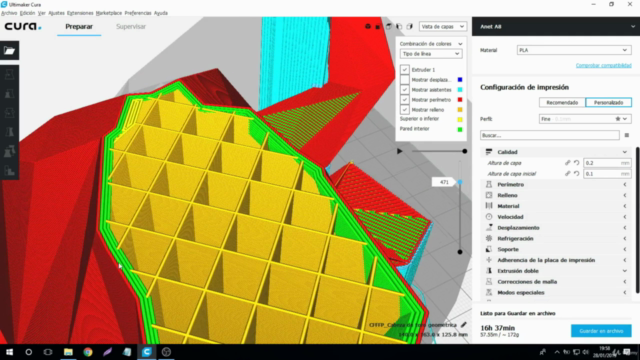
Task: Click the left side view cube icon
Action: click(x=399, y=27)
